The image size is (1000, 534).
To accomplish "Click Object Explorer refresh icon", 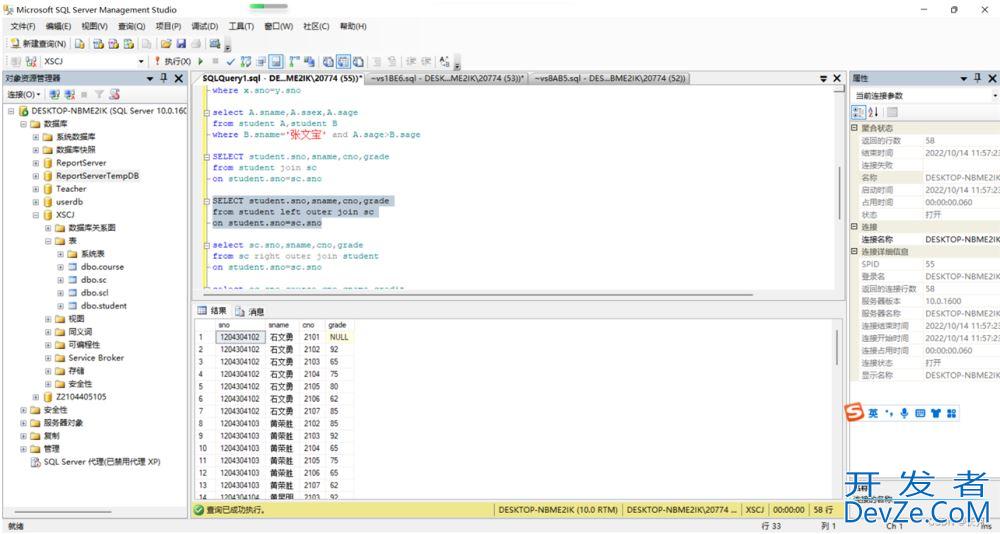I will pyautogui.click(x=114, y=94).
